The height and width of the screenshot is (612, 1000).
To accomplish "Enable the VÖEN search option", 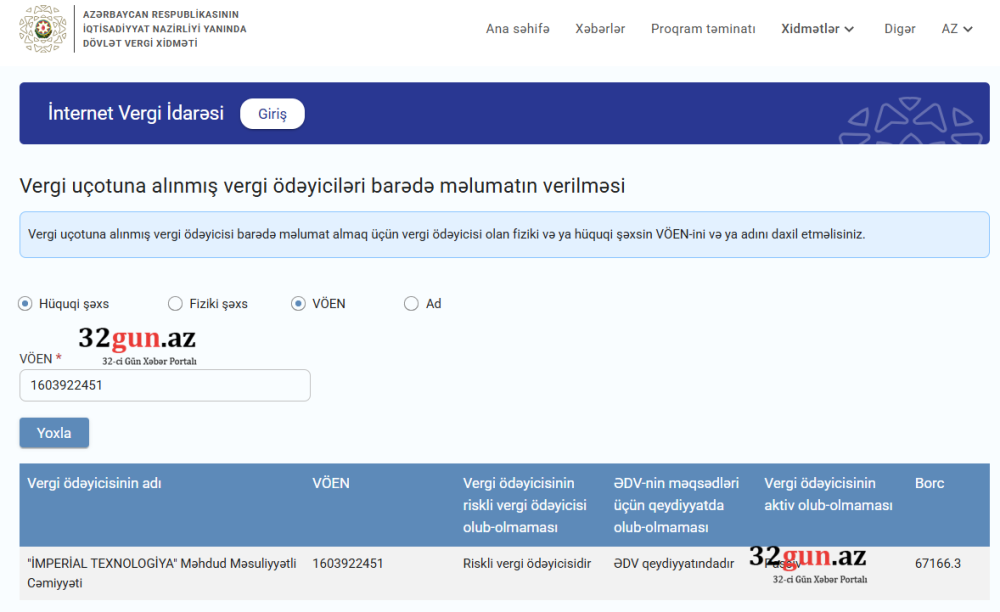I will [x=297, y=302].
